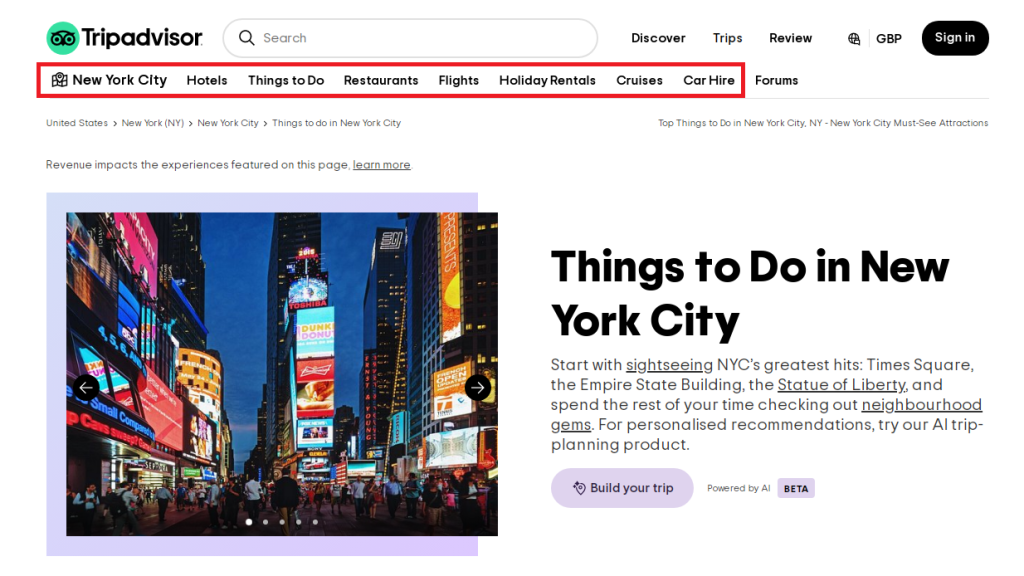Select the first carousel dot

click(x=249, y=522)
